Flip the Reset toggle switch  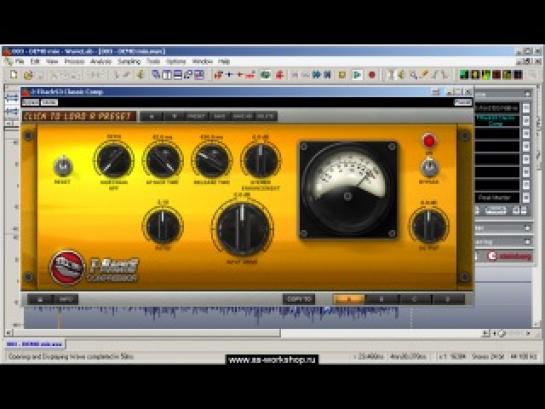tap(63, 167)
